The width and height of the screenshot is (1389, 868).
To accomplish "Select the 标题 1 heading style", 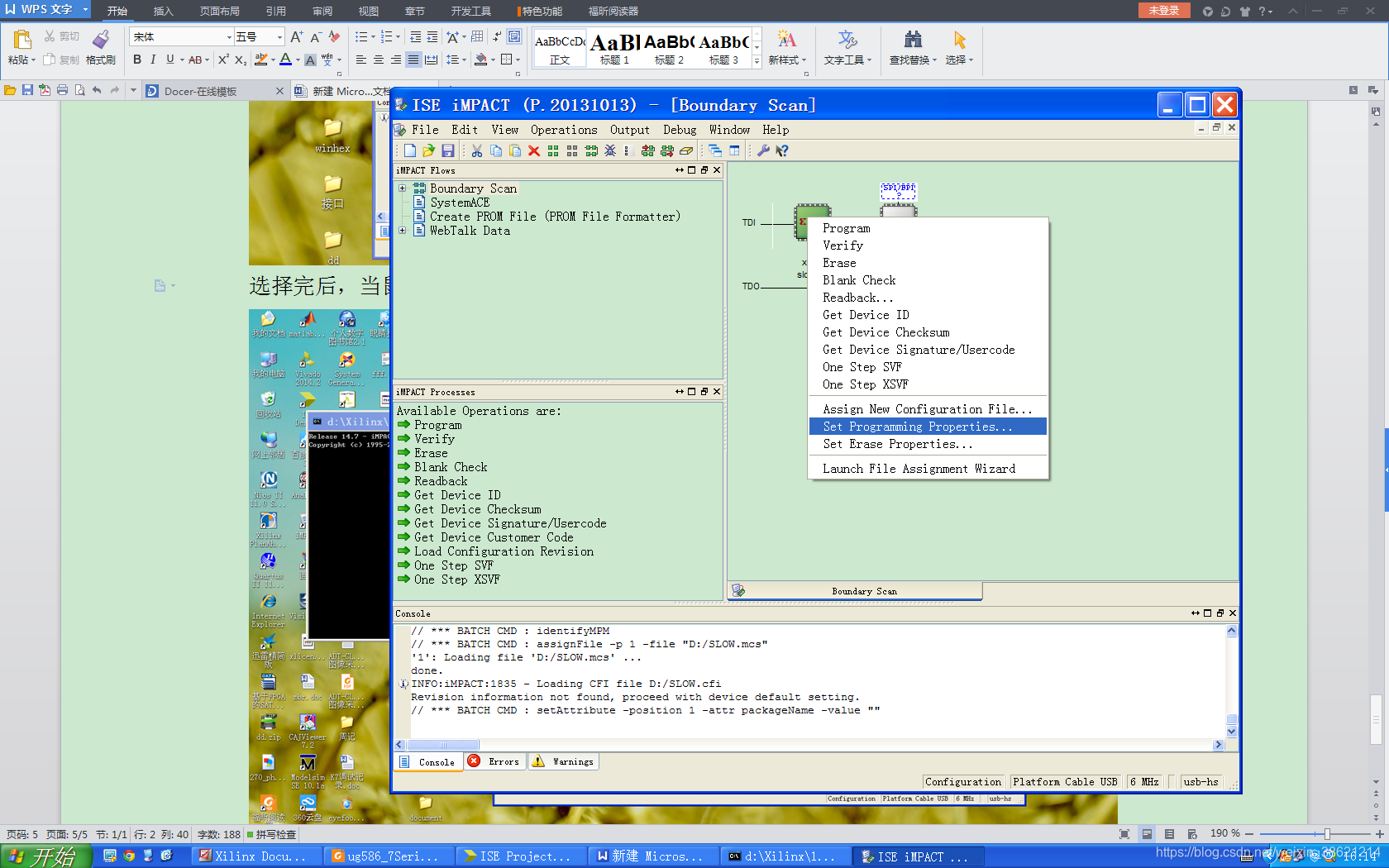I will [614, 48].
